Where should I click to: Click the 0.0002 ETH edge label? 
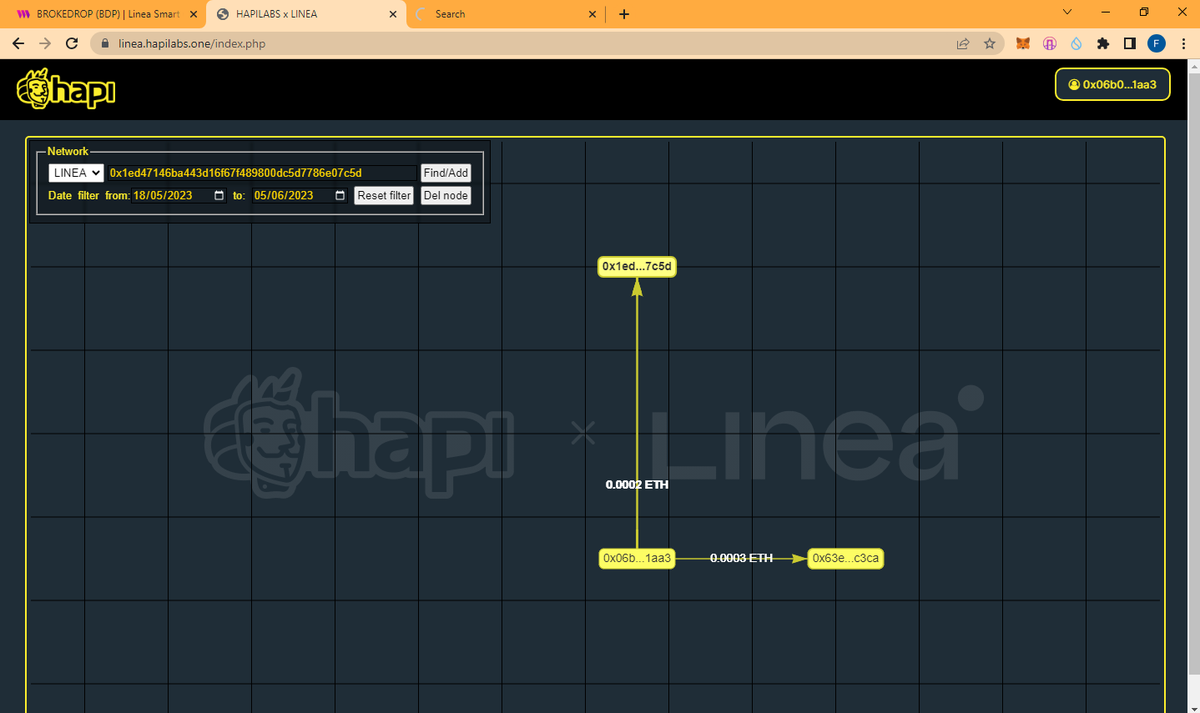[637, 485]
